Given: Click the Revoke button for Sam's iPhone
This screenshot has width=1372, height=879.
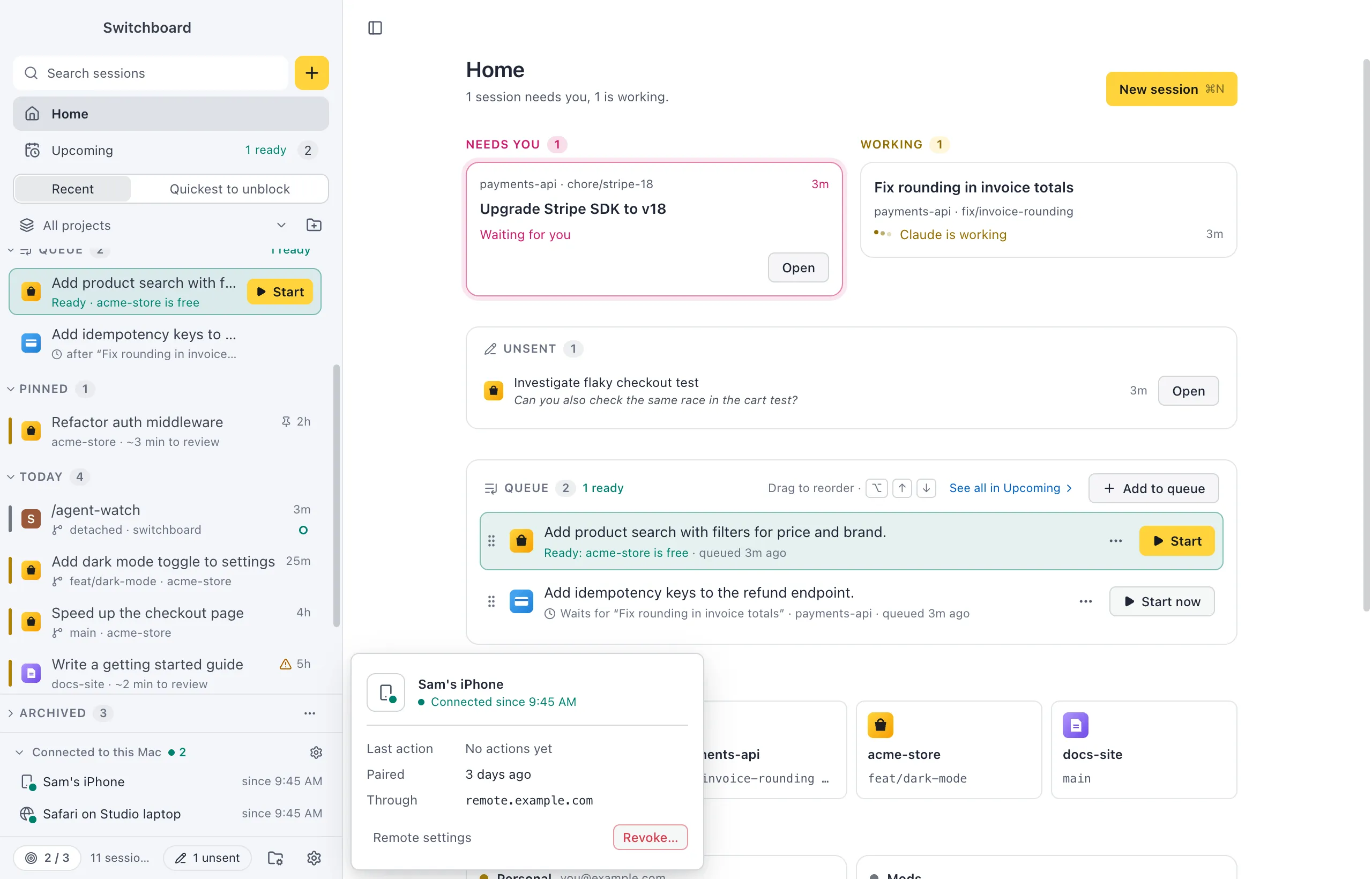Looking at the screenshot, I should [x=650, y=837].
